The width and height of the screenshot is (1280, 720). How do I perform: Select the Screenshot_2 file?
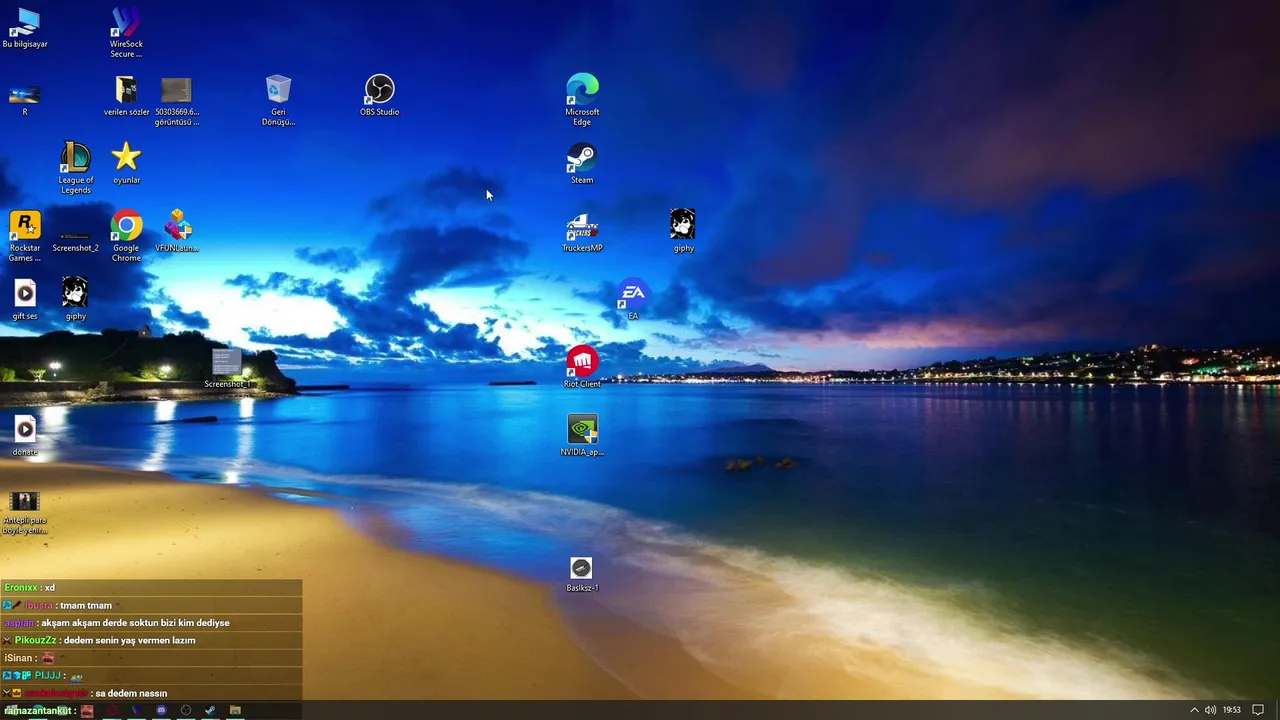(75, 240)
